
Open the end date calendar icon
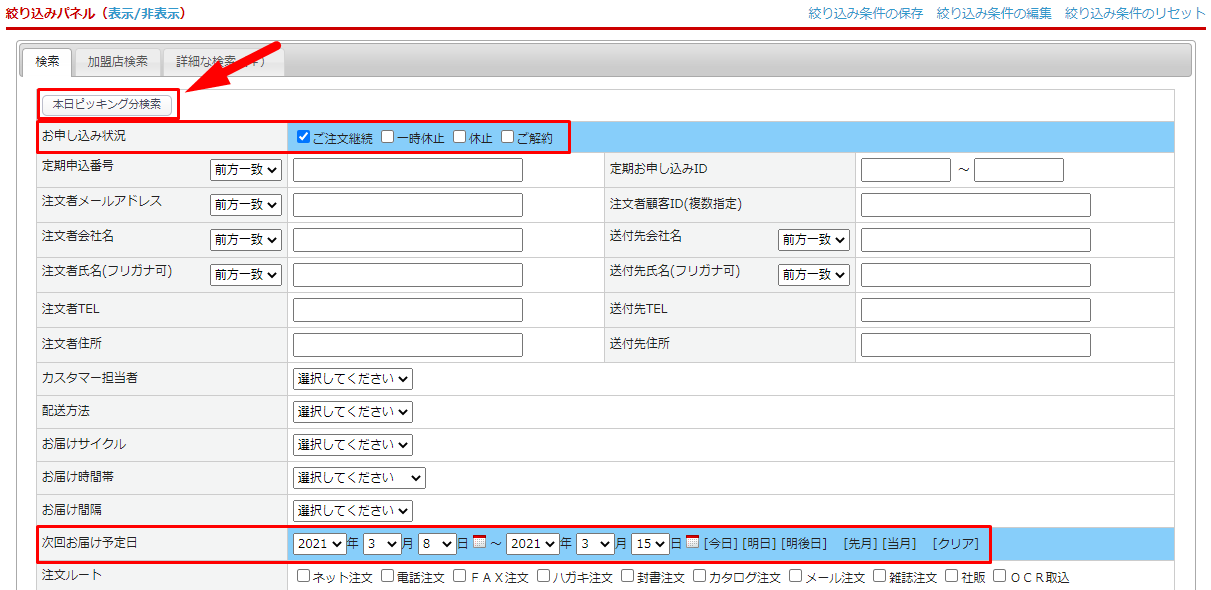(x=692, y=542)
